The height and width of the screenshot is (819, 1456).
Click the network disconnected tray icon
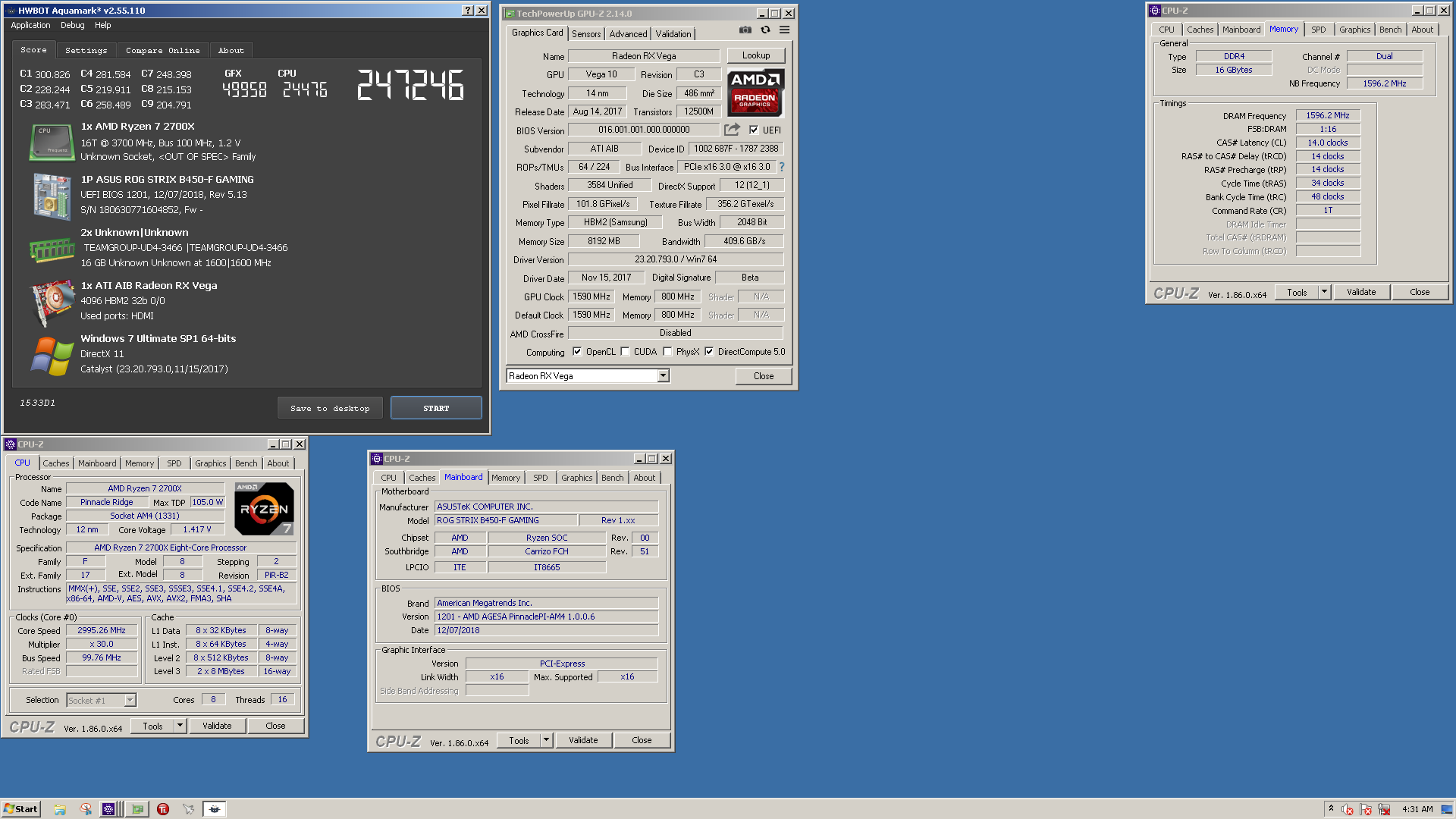point(1385,809)
